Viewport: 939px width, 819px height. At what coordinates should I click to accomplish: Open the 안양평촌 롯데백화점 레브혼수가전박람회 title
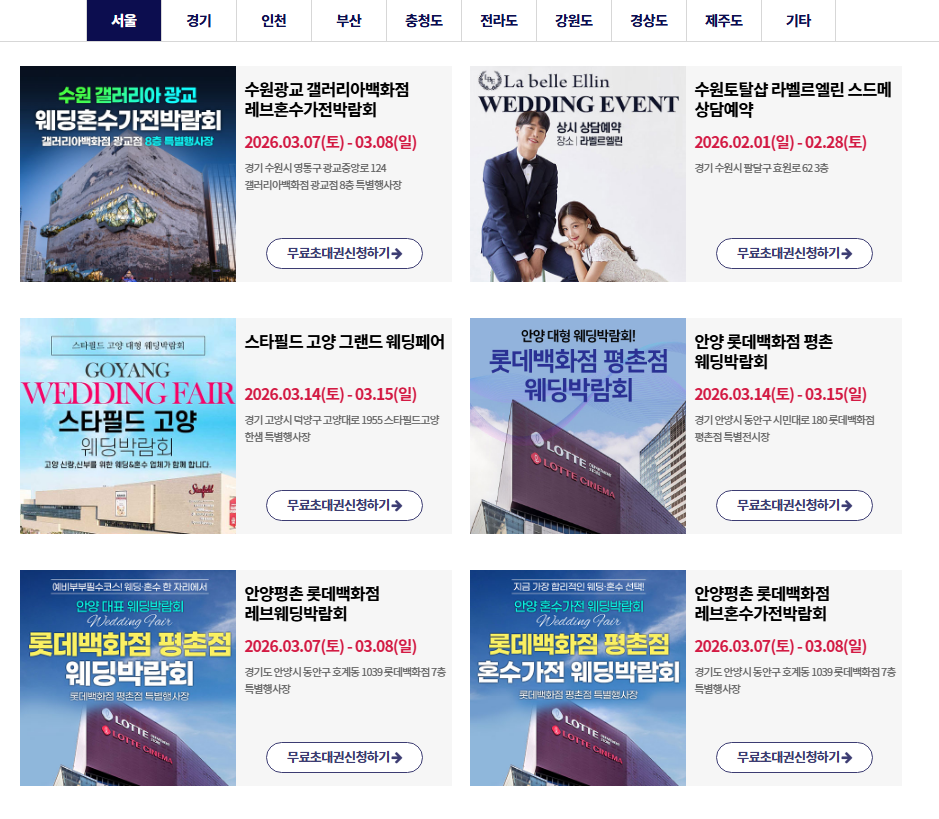point(762,603)
